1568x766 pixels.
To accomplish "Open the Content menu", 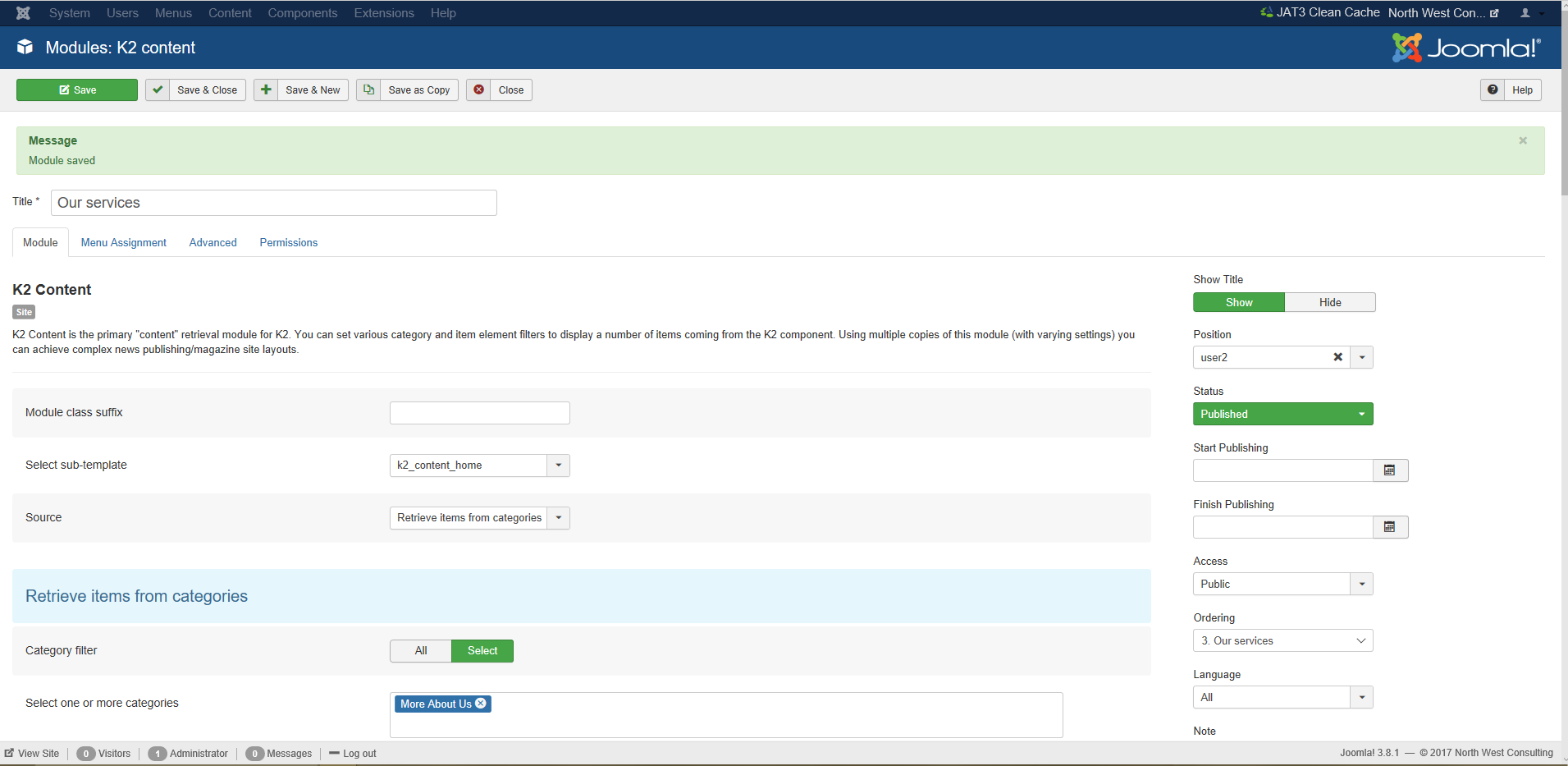I will [230, 13].
